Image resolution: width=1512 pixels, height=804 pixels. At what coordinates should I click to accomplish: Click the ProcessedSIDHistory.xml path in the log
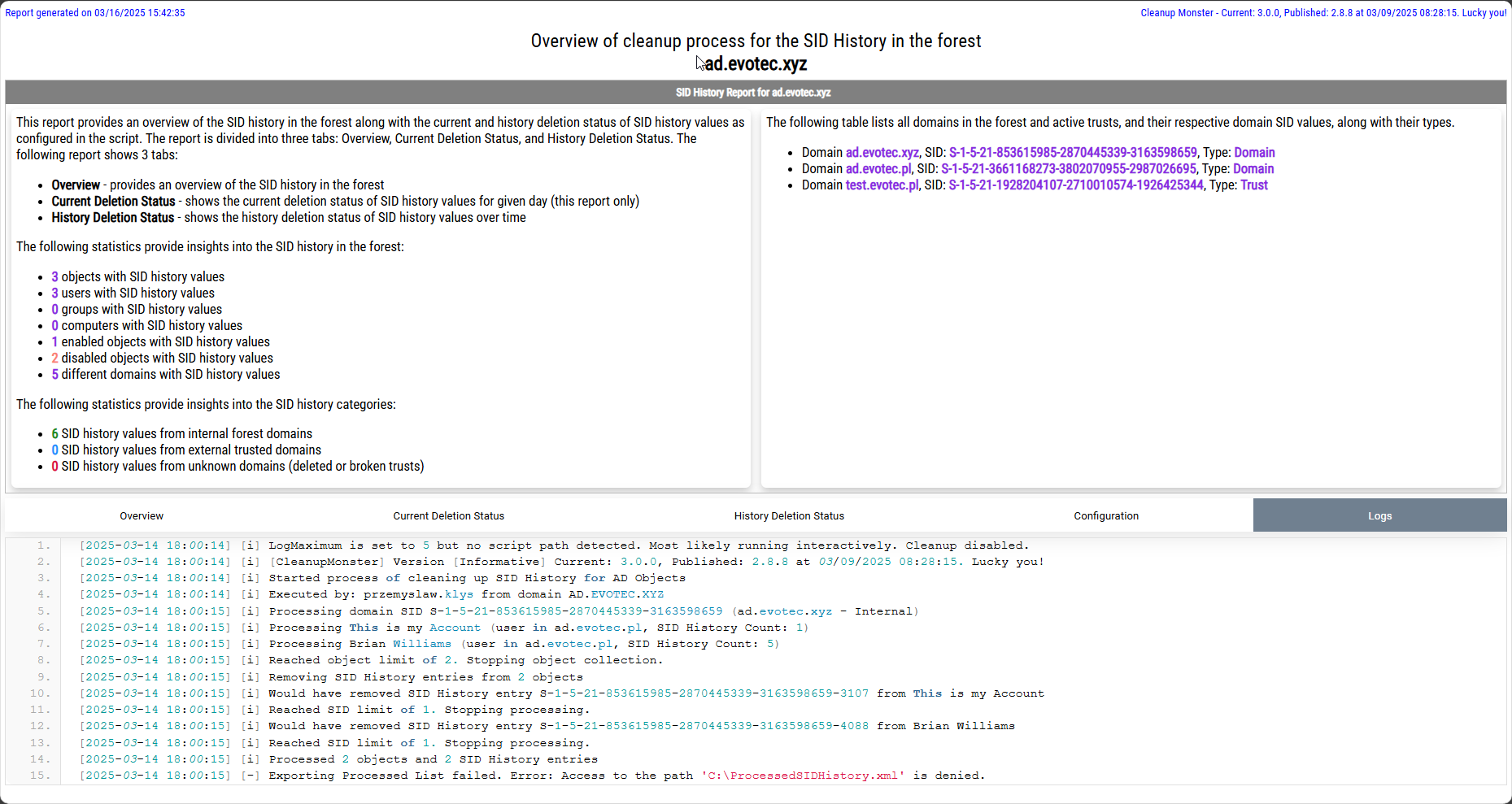coord(803,776)
